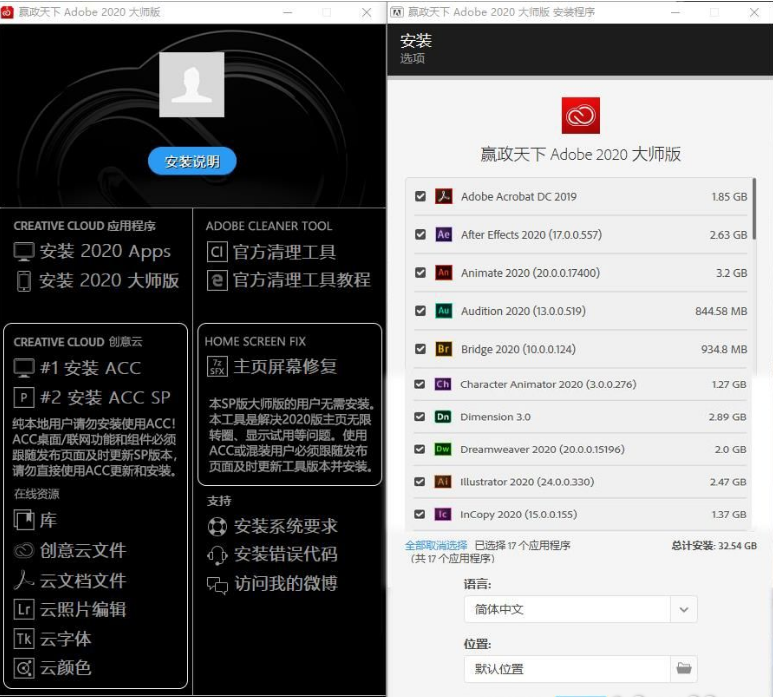Viewport: 773px width, 697px height.
Task: Click the library icon beside 库
Action: (24, 520)
